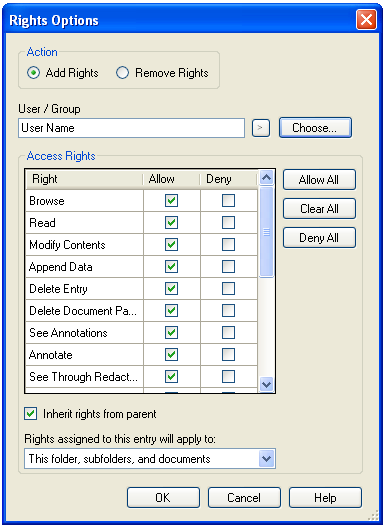
Task: Disable Inherit rights from parent
Action: tap(31, 414)
